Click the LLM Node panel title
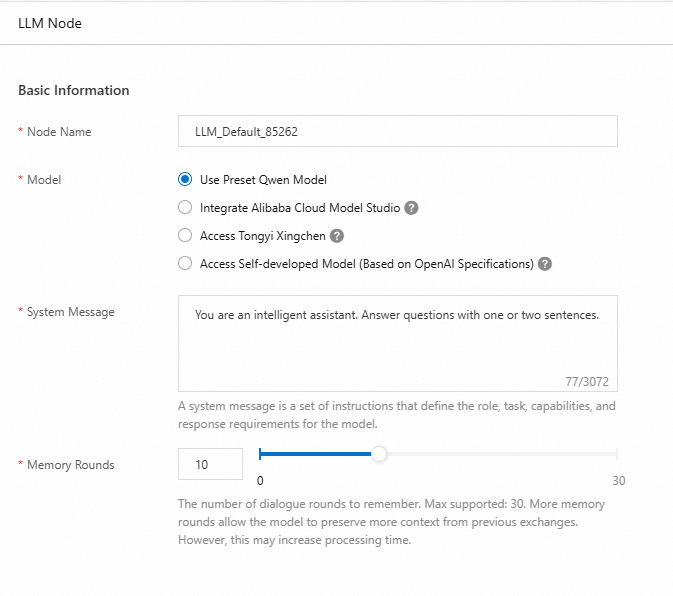Viewport: 673px width, 596px height. pos(50,23)
